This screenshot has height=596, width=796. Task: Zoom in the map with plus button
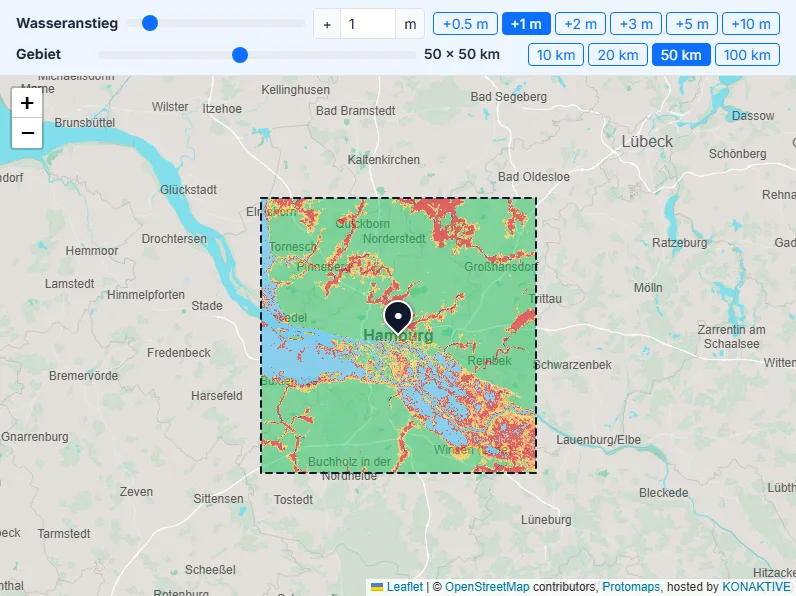[x=27, y=103]
